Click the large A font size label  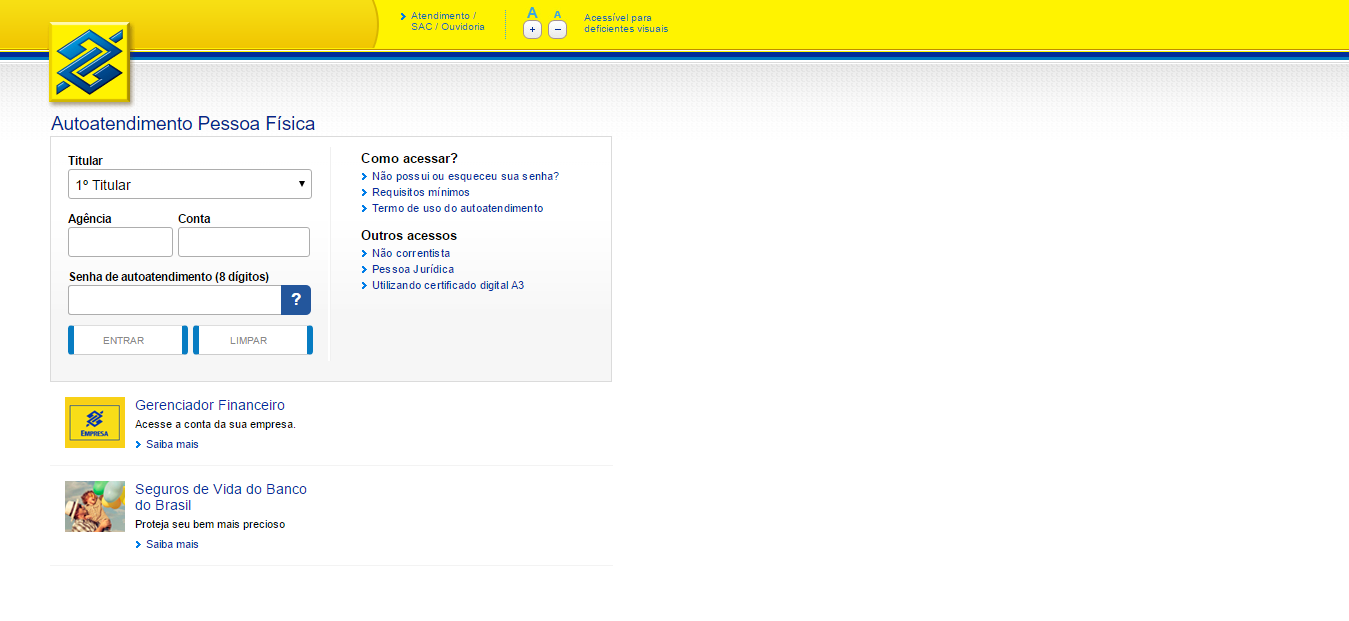click(x=532, y=12)
